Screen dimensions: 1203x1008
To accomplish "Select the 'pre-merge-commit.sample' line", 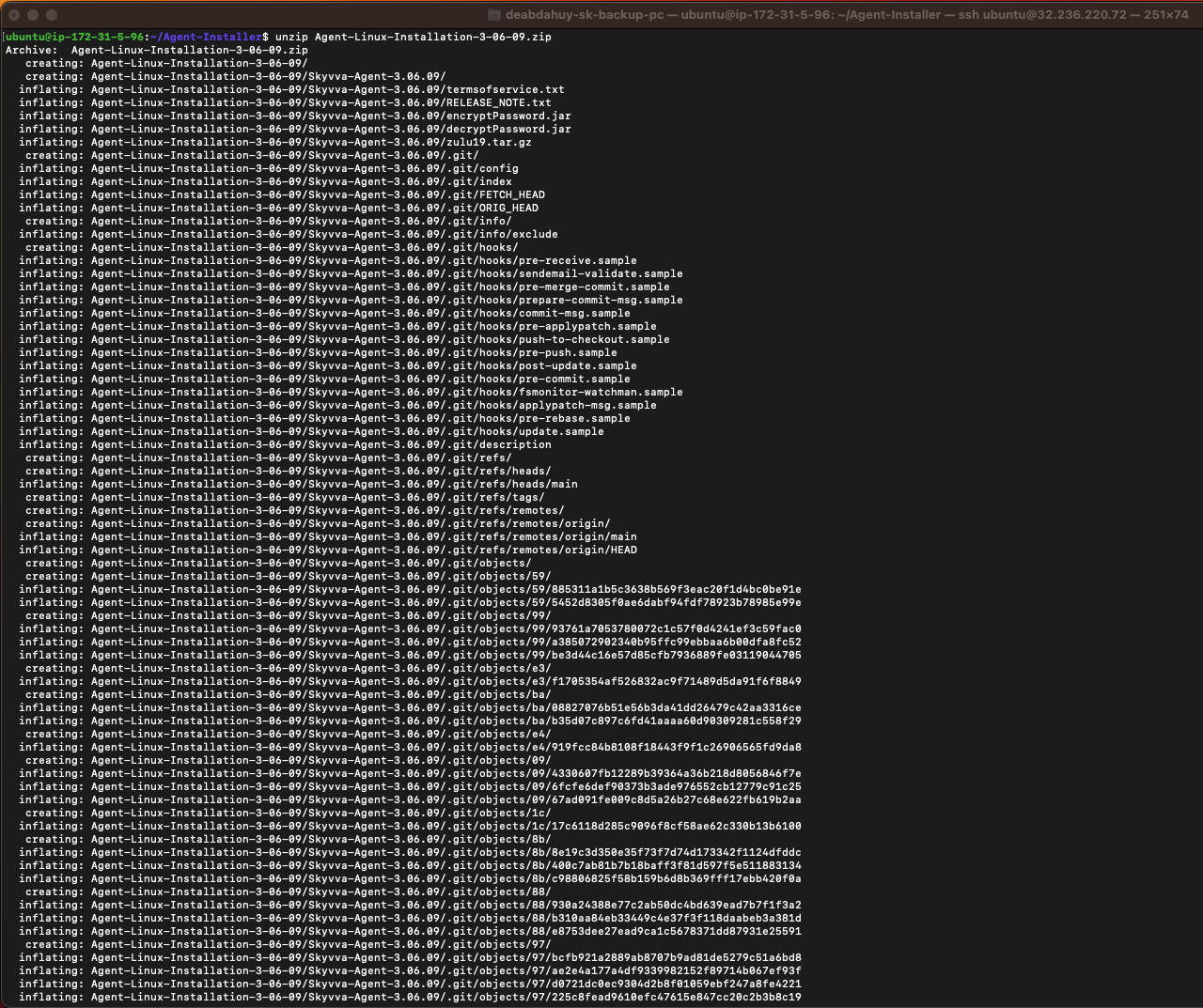I will coord(344,287).
